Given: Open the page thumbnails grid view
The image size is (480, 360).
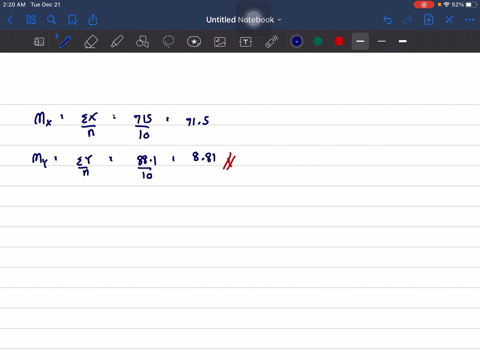Looking at the screenshot, I should [x=31, y=20].
